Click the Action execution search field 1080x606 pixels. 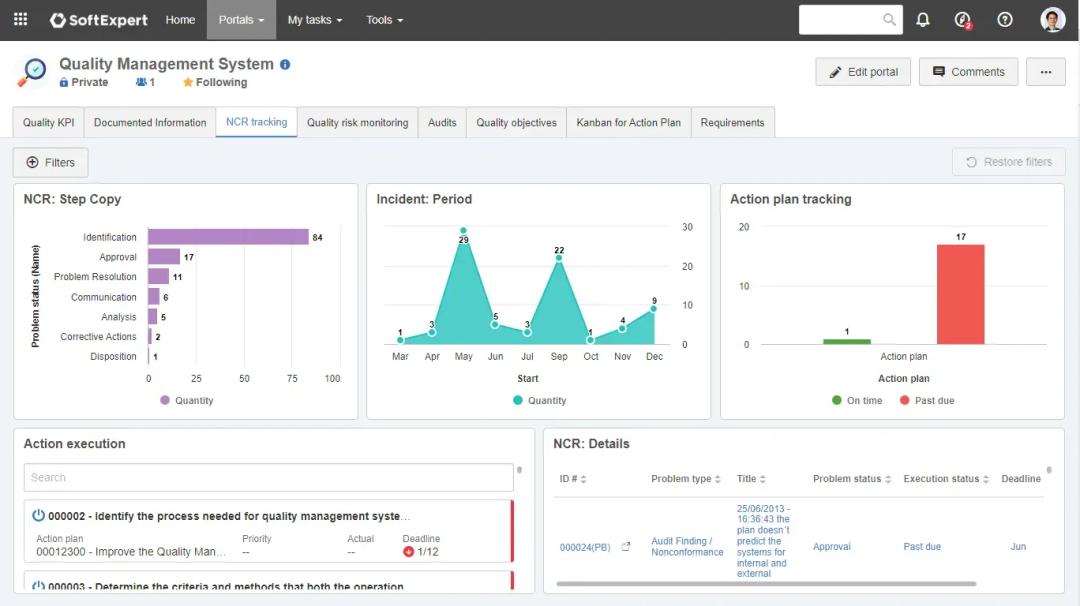[x=268, y=478]
